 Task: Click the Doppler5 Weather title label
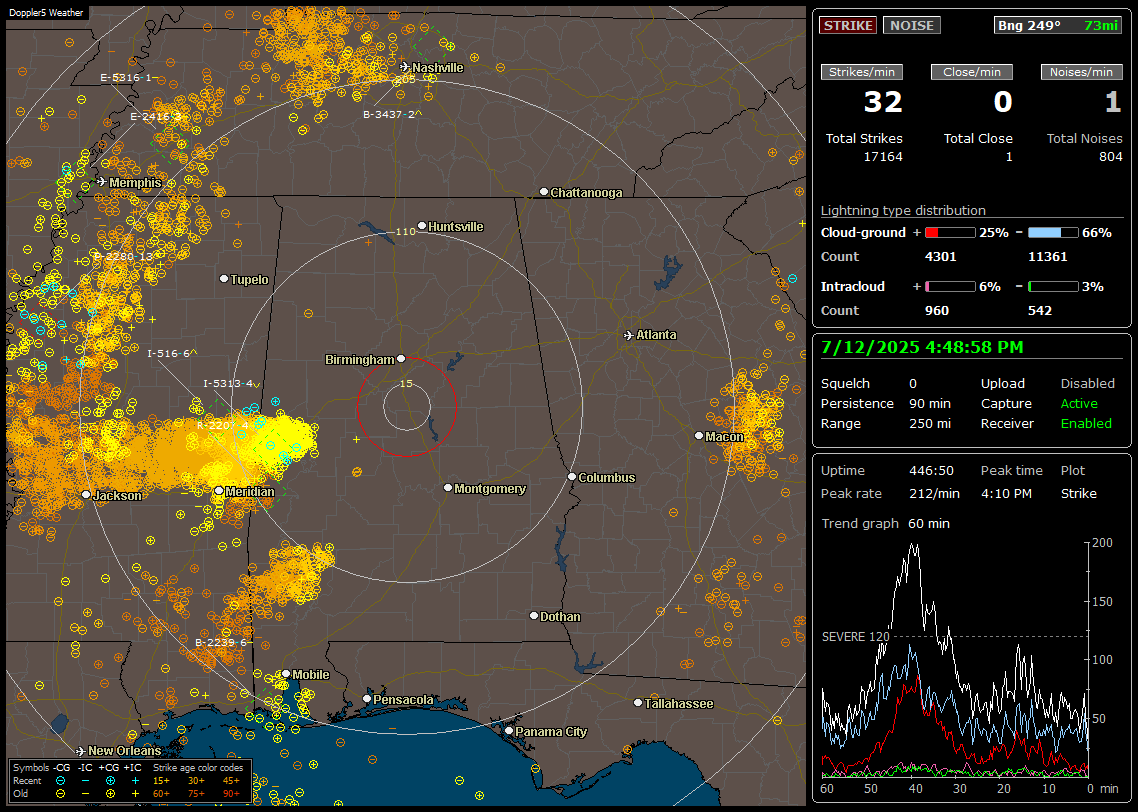tap(46, 12)
